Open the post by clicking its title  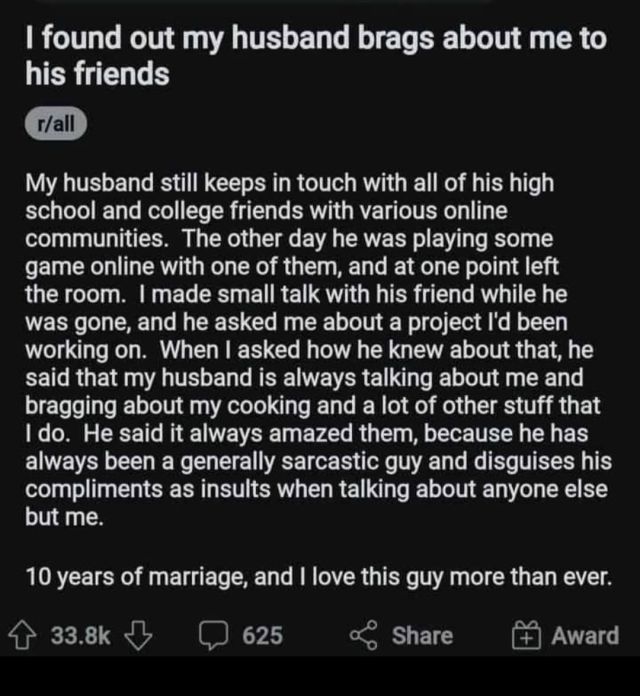tap(316, 55)
